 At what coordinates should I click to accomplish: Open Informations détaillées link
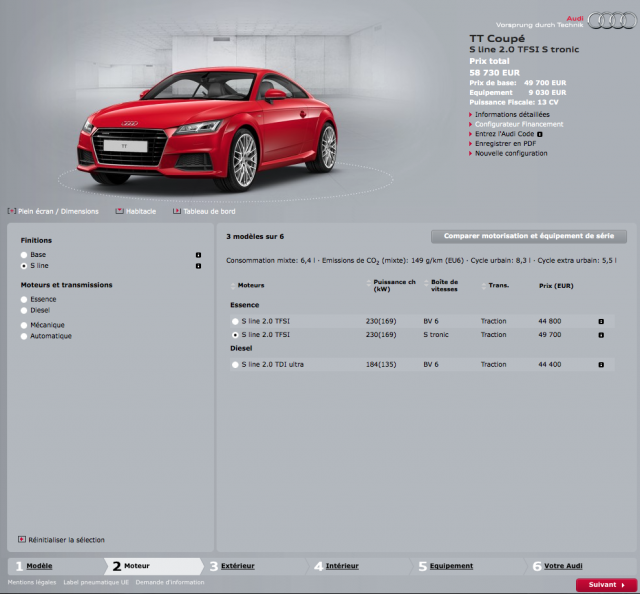512,114
